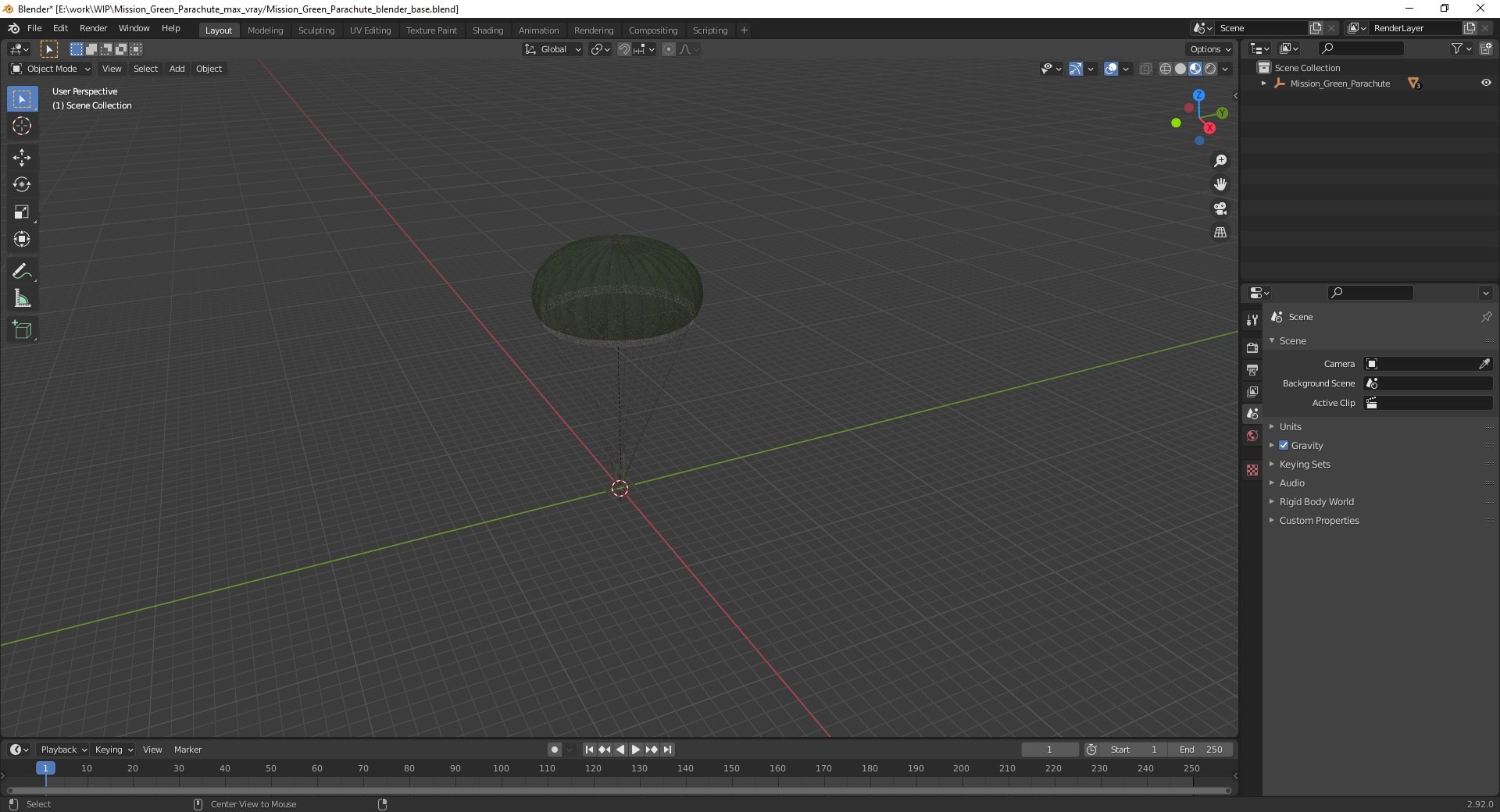Switch to the Scripting workspace tab
1500x812 pixels.
[x=710, y=30]
